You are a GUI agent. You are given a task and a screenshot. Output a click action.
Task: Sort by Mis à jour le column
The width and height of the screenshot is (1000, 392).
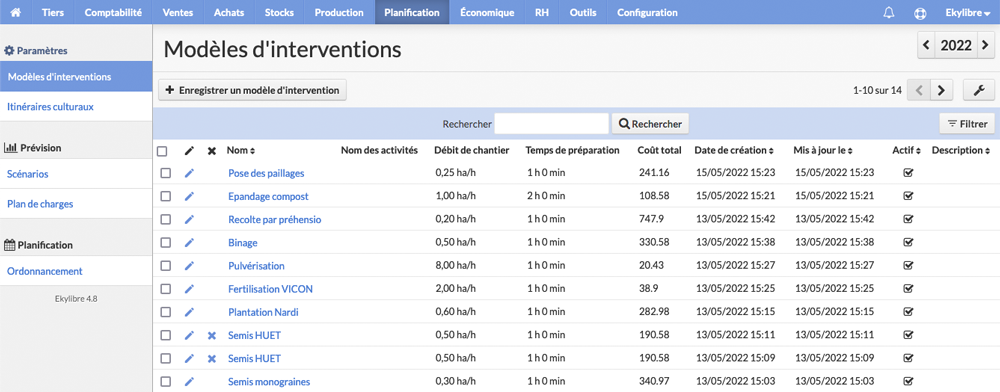823,150
